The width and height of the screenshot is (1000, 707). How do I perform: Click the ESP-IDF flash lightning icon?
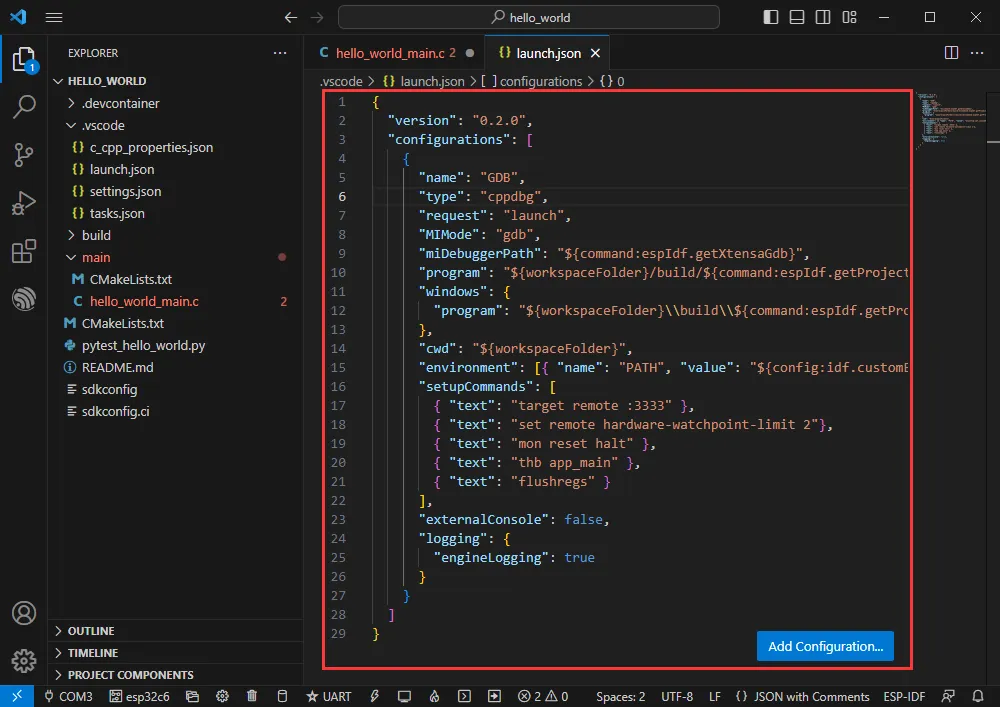coord(375,696)
